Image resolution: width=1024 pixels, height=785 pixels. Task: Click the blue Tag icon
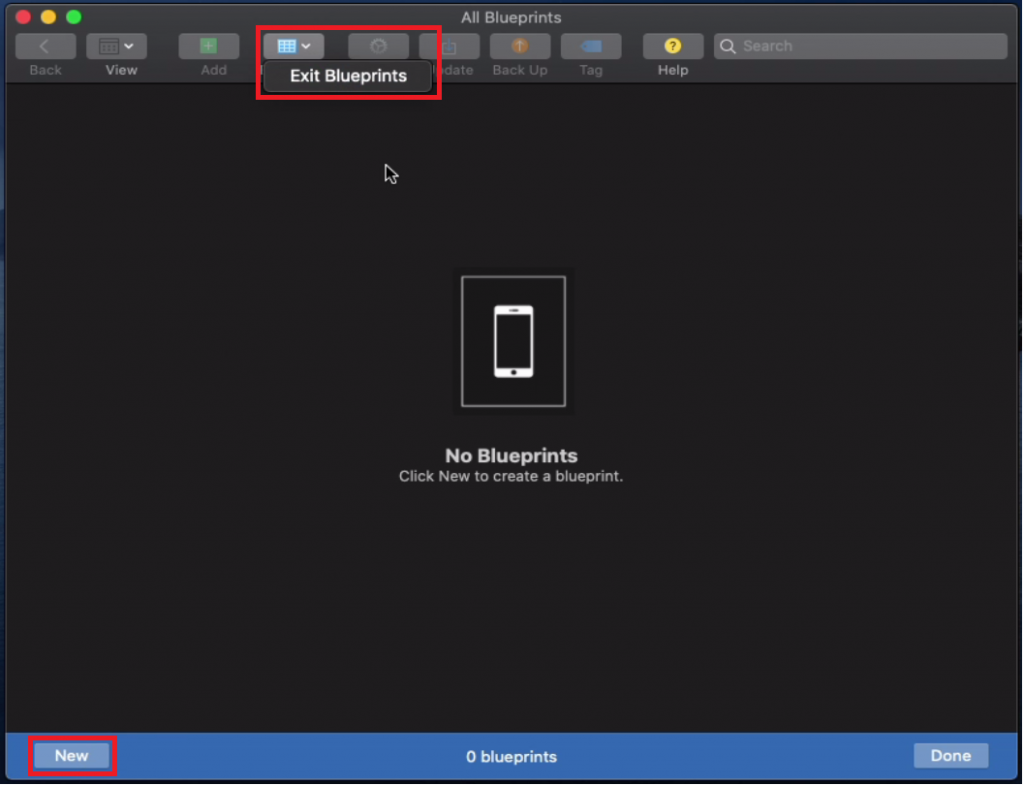(591, 46)
